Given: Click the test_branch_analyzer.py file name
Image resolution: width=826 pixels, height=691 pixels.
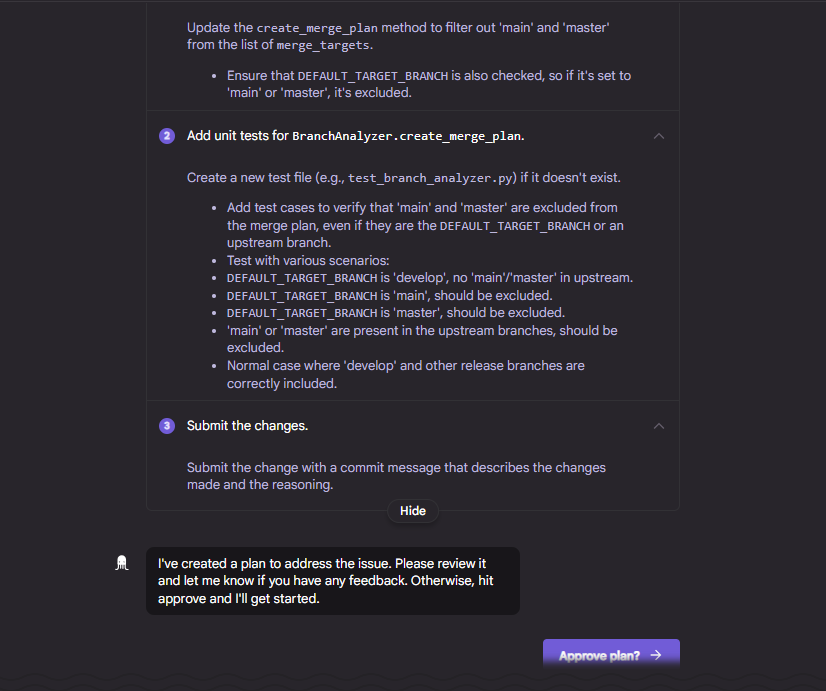Looking at the screenshot, I should click(x=430, y=178).
